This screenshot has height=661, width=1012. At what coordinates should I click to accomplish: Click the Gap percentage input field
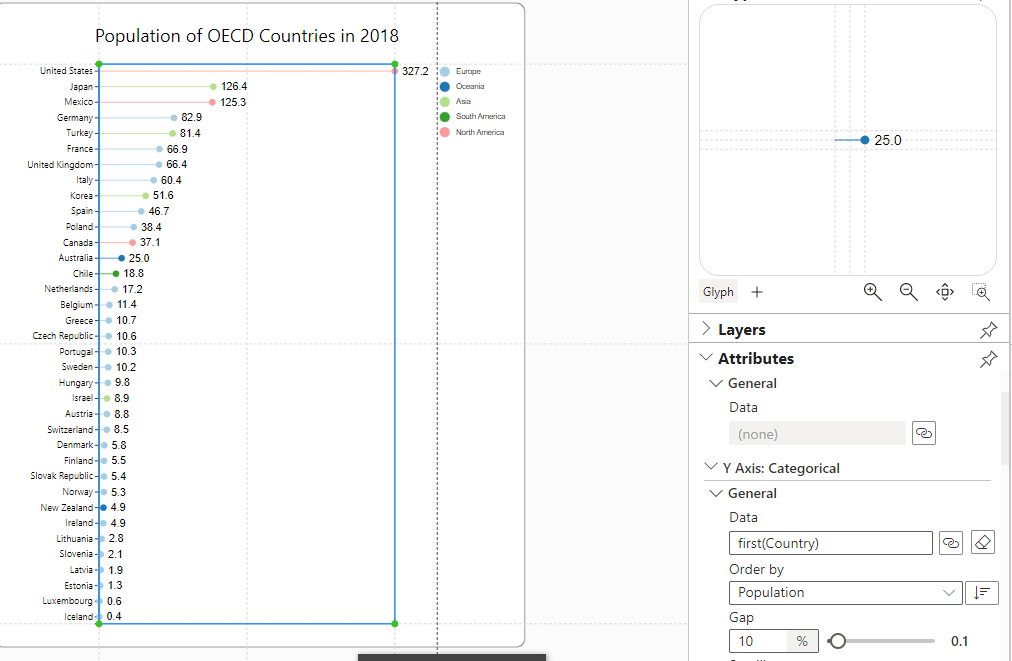[759, 641]
